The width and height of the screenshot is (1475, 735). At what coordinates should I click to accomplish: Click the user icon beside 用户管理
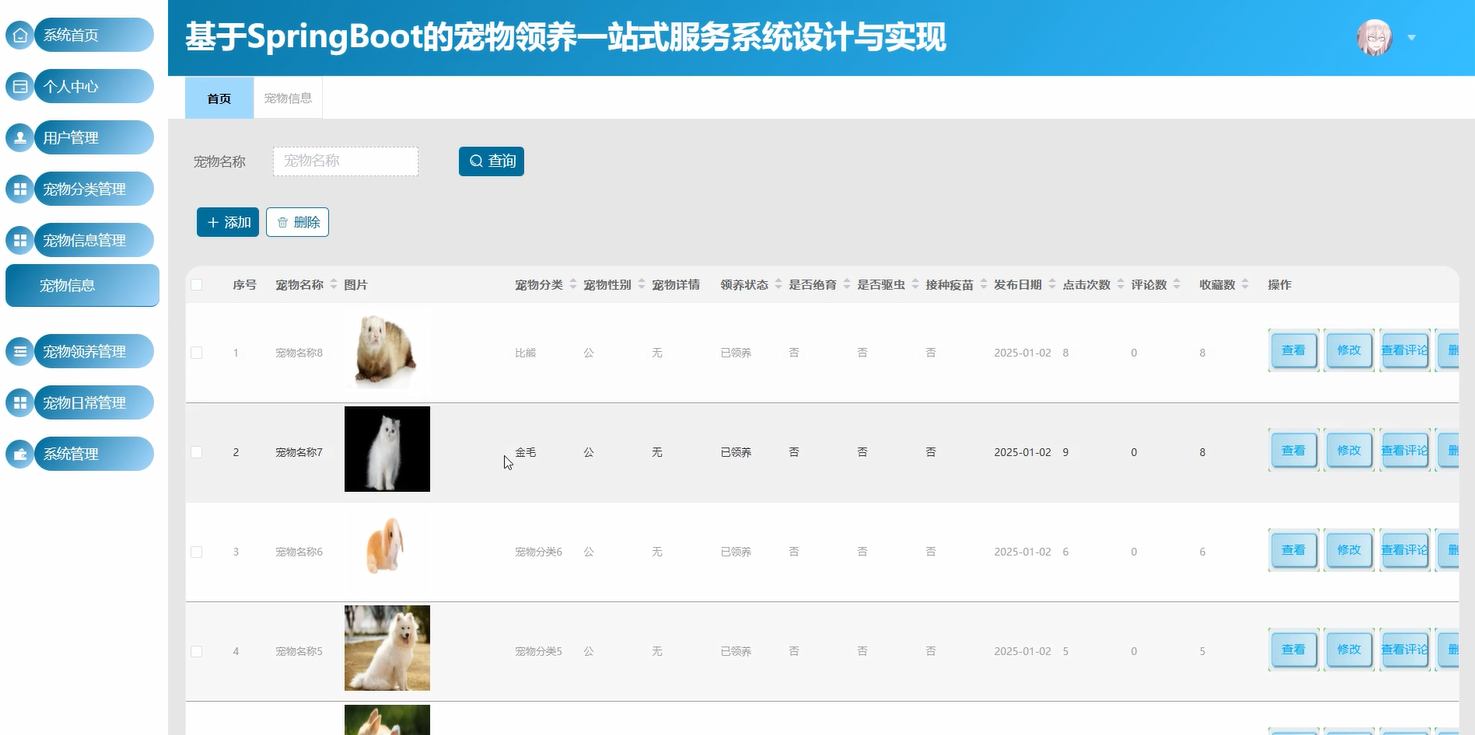20,137
